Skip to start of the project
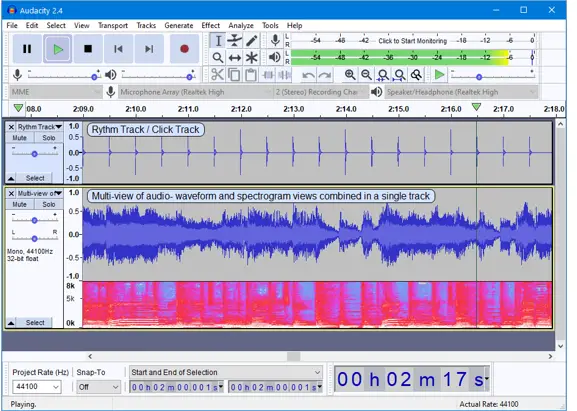 (x=118, y=49)
